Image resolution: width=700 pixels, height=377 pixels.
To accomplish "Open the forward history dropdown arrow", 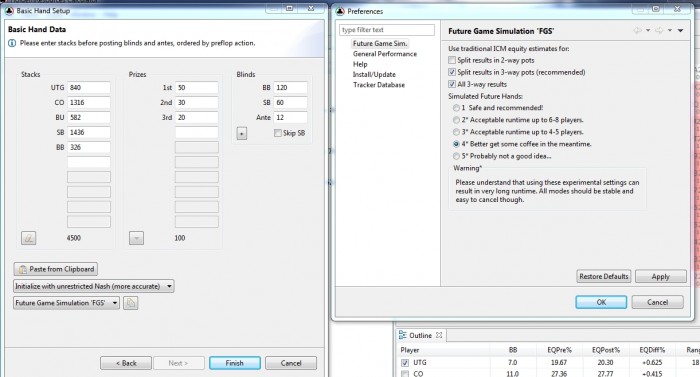I will tap(670, 30).
